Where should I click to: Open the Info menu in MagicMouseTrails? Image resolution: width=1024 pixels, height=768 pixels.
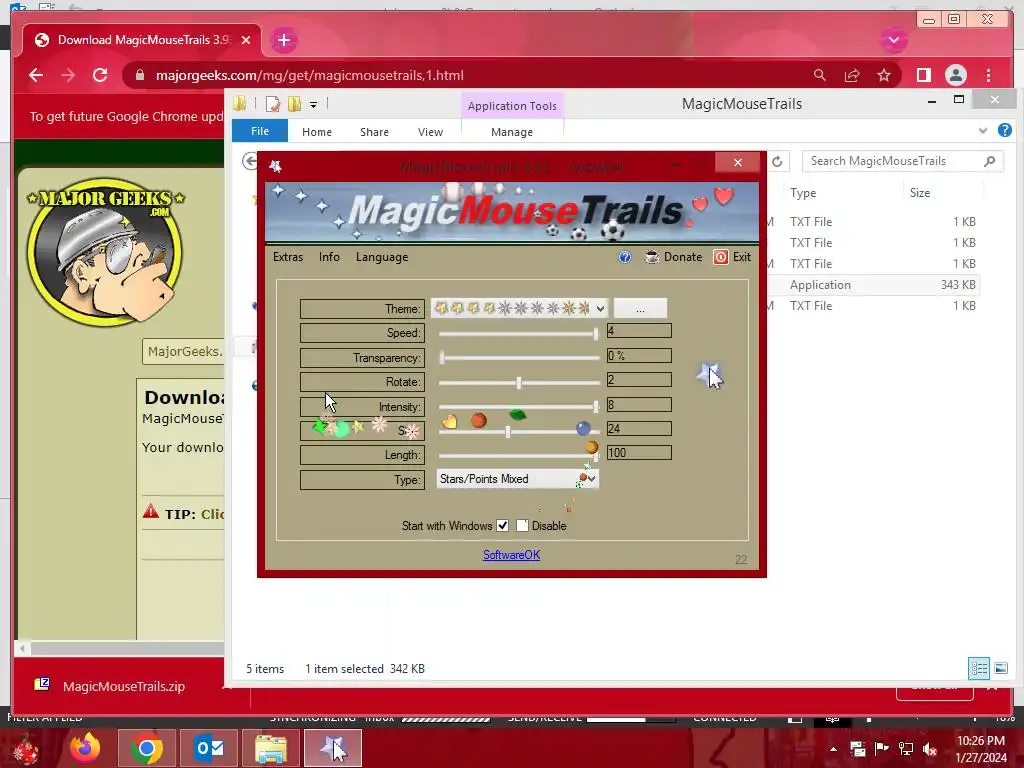tap(329, 257)
